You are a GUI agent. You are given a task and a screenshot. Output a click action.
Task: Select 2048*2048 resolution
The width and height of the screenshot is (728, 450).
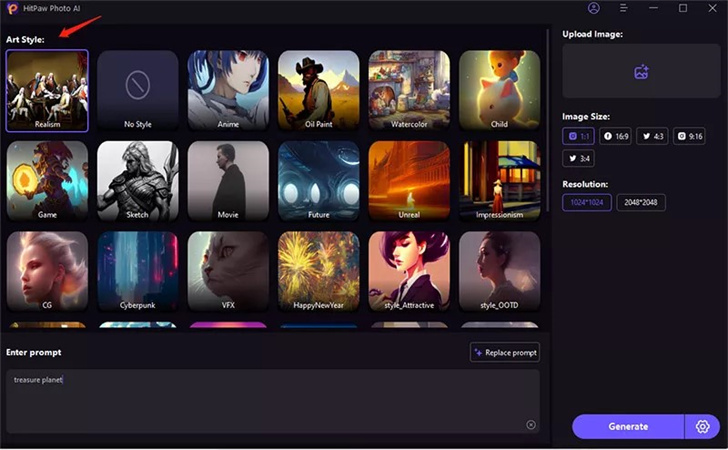pos(641,202)
